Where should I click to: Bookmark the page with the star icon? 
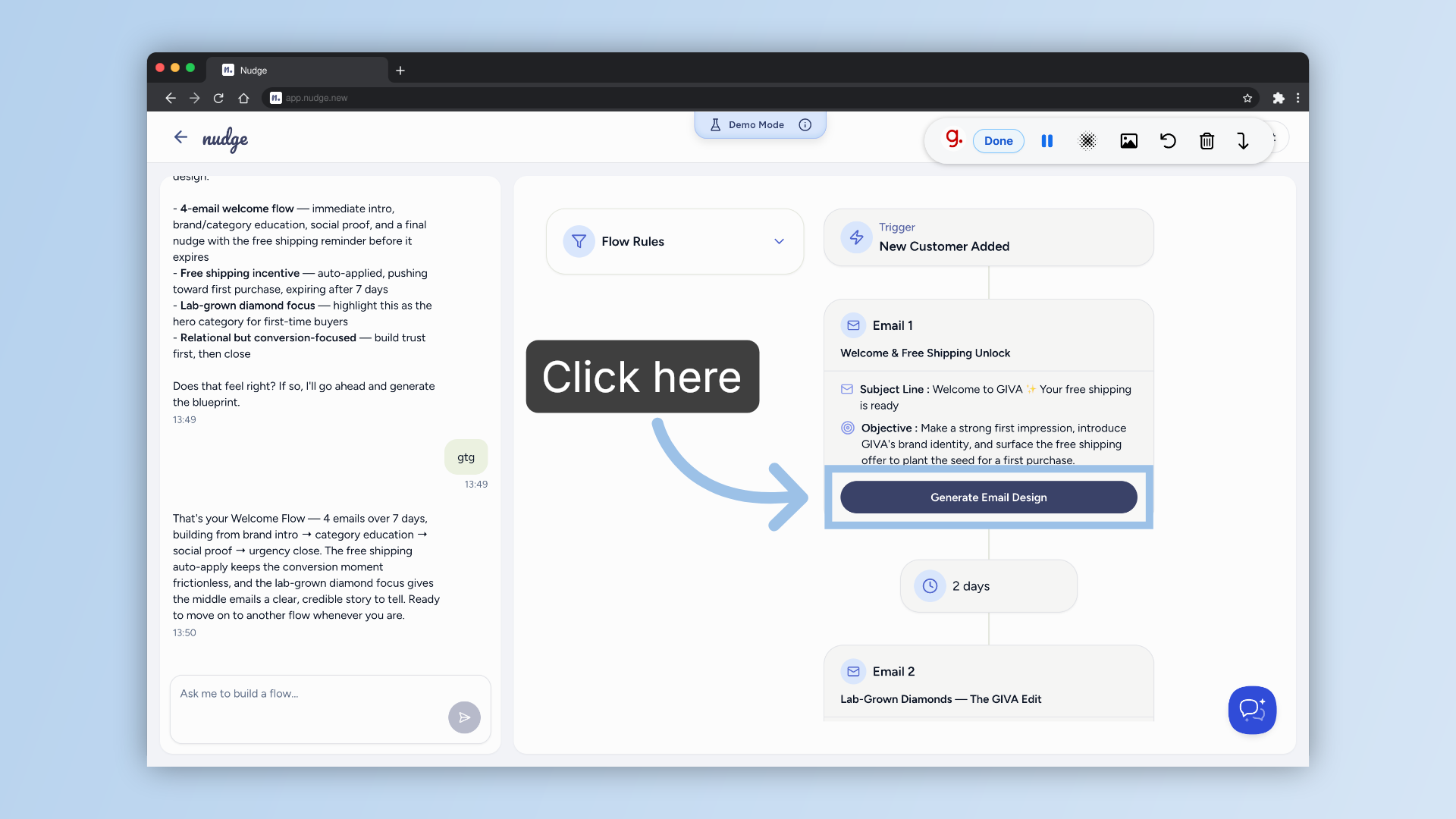coord(1247,98)
